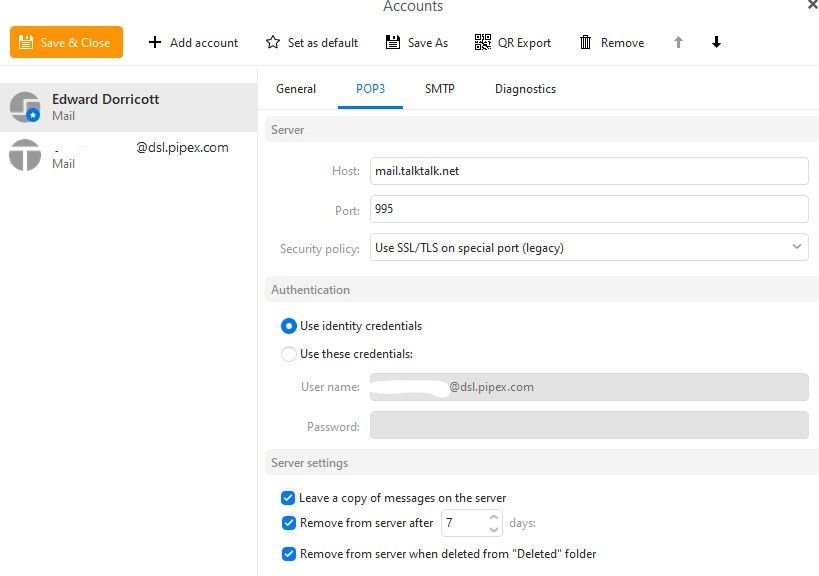The width and height of the screenshot is (819, 576).
Task: Select the @dsl.pipex.com account
Action: 128,155
